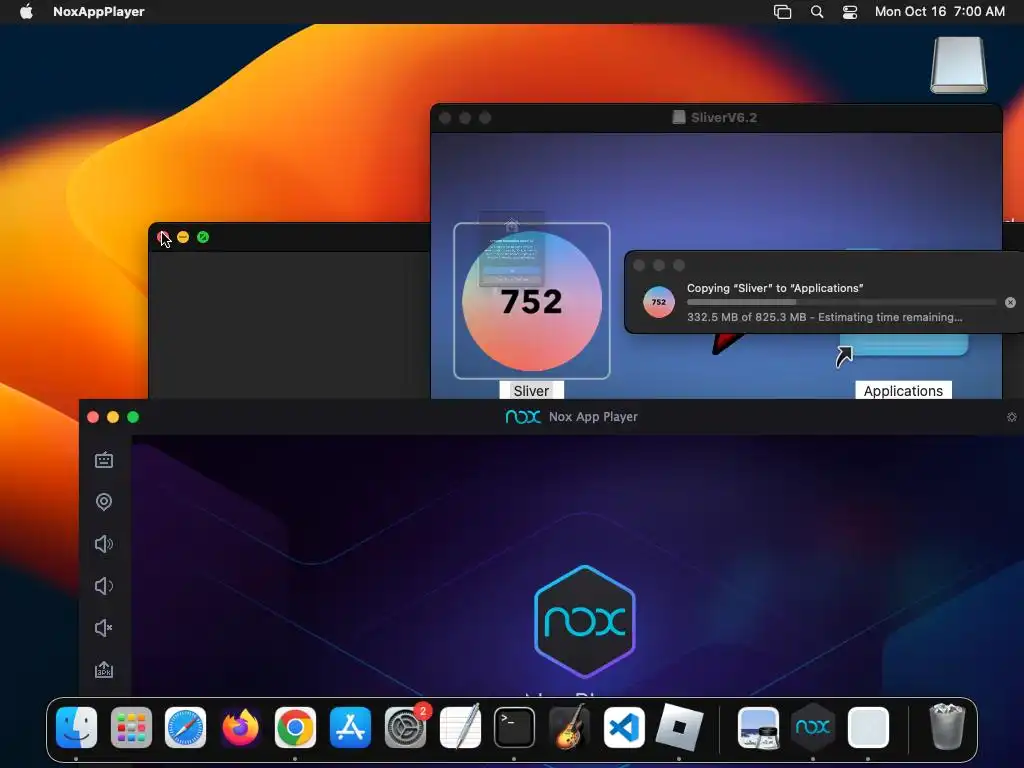The width and height of the screenshot is (1024, 768).
Task: Click the Stage Manager windows icon in menu bar
Action: pos(782,11)
